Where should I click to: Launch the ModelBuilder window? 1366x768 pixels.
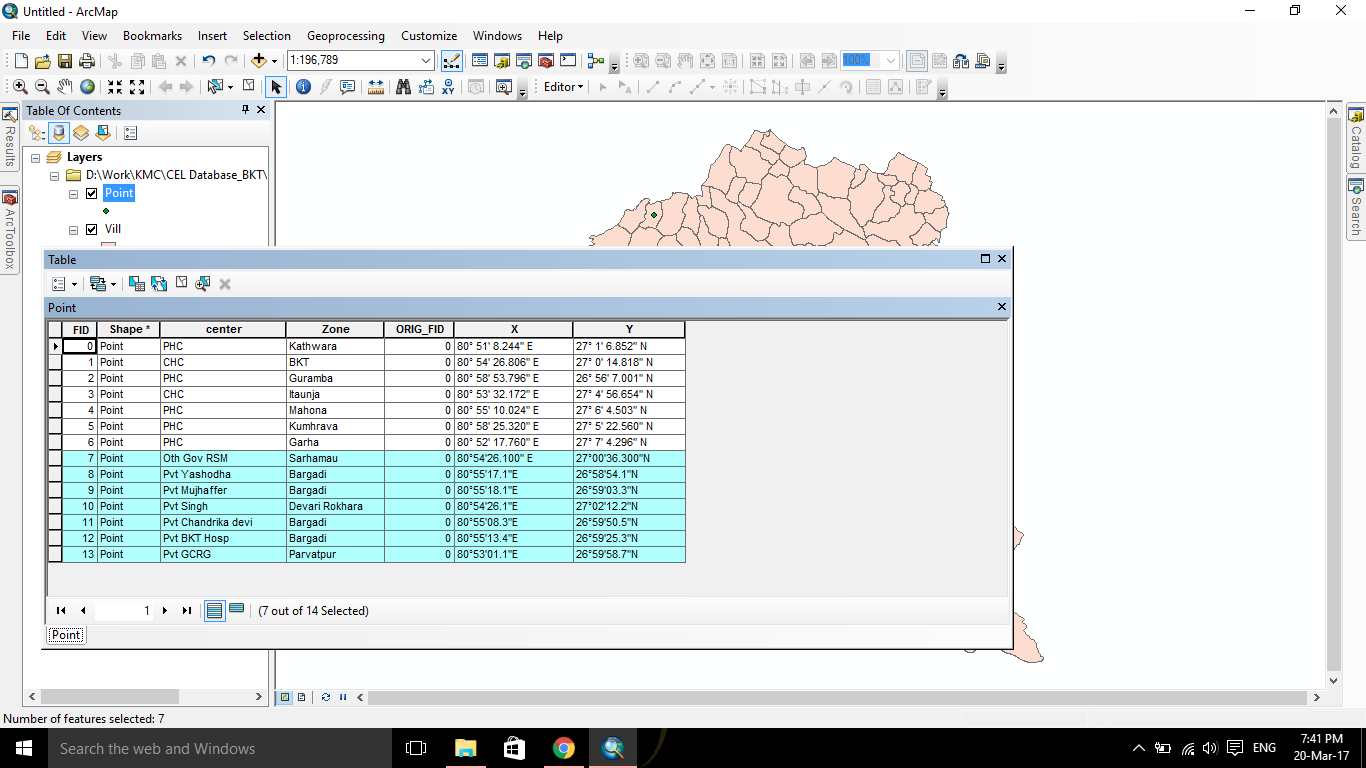(x=596, y=61)
